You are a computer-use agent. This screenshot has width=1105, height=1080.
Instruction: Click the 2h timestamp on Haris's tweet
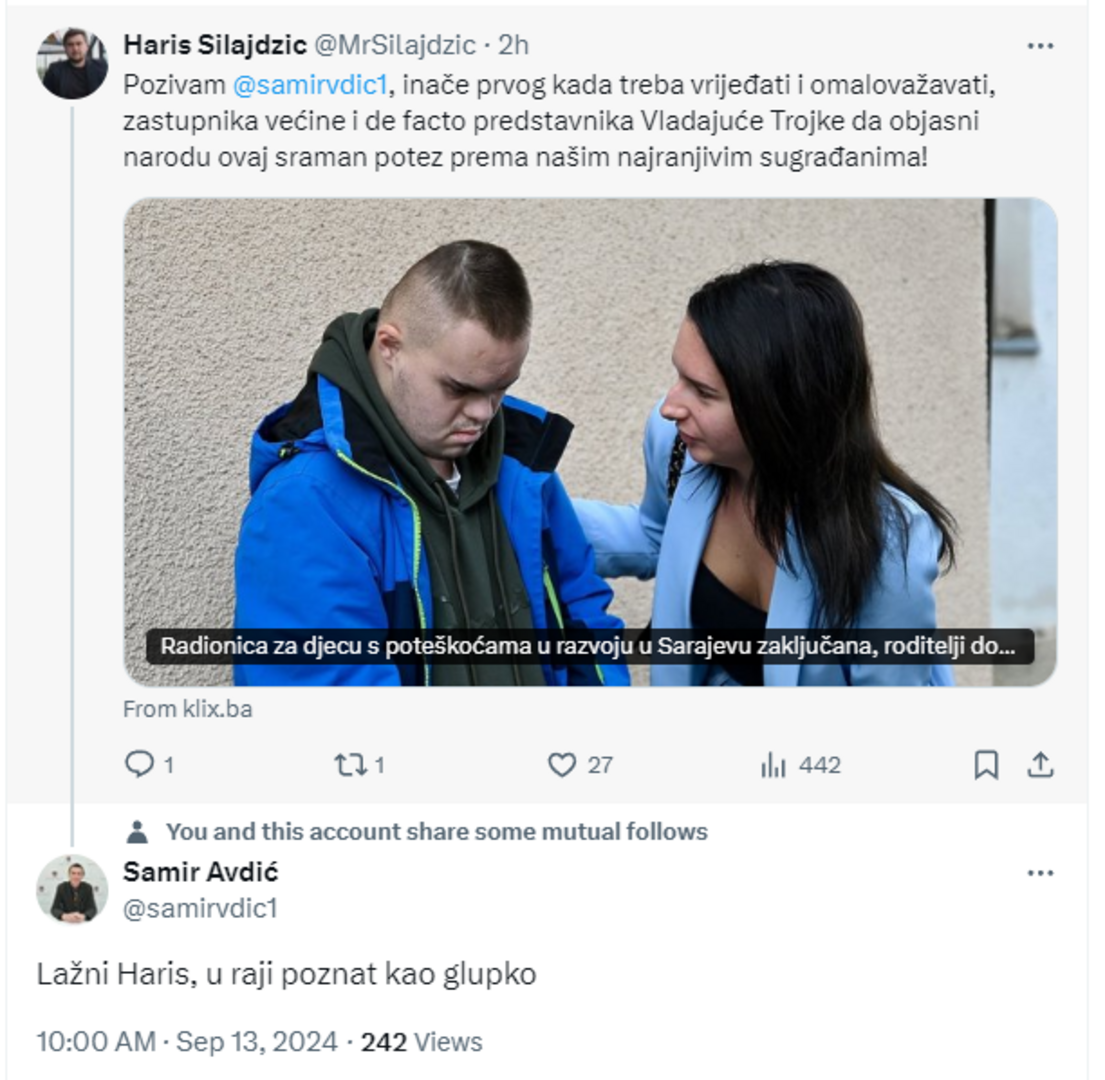pos(514,45)
